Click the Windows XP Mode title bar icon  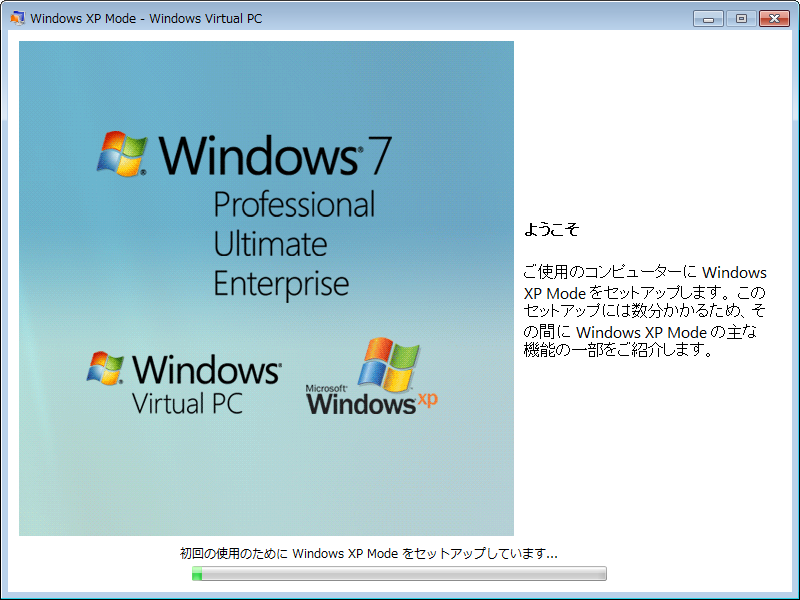[17, 18]
